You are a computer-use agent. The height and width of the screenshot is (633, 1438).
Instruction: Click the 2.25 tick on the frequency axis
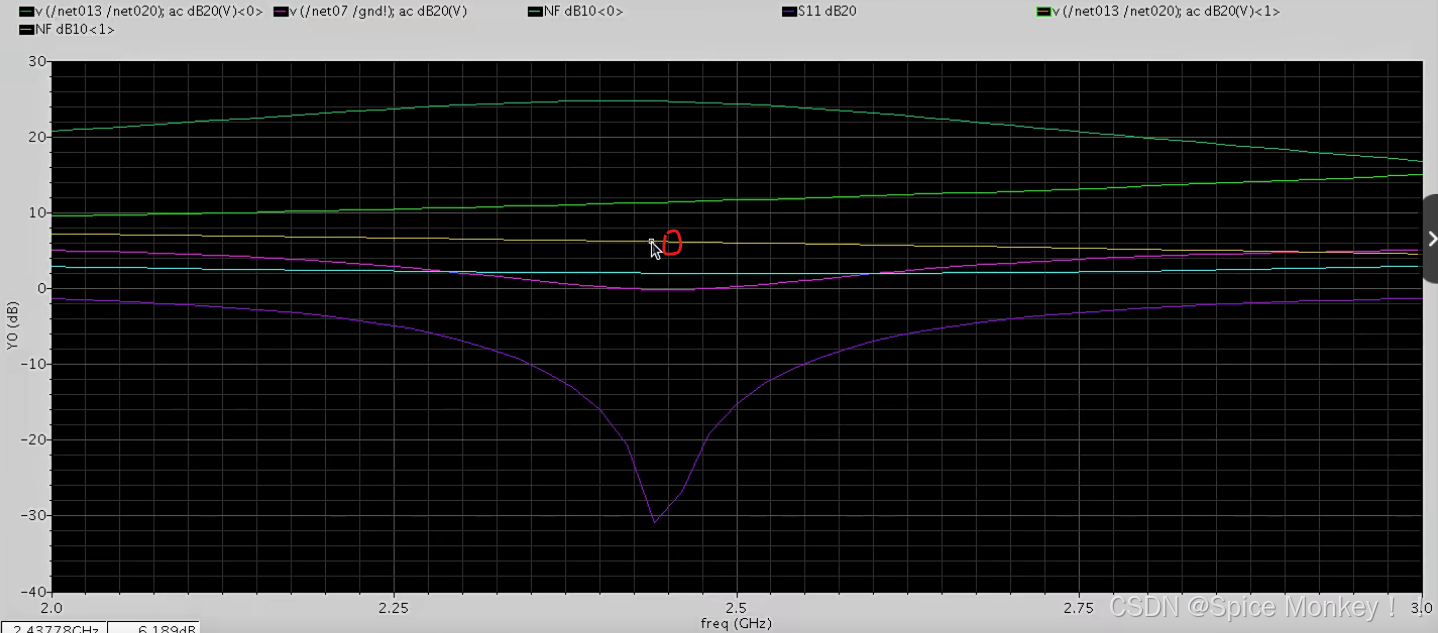(394, 607)
